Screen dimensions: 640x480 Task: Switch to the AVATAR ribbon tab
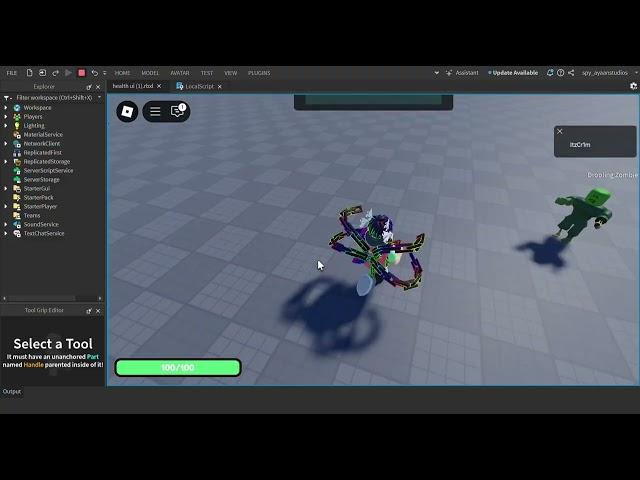(x=180, y=73)
